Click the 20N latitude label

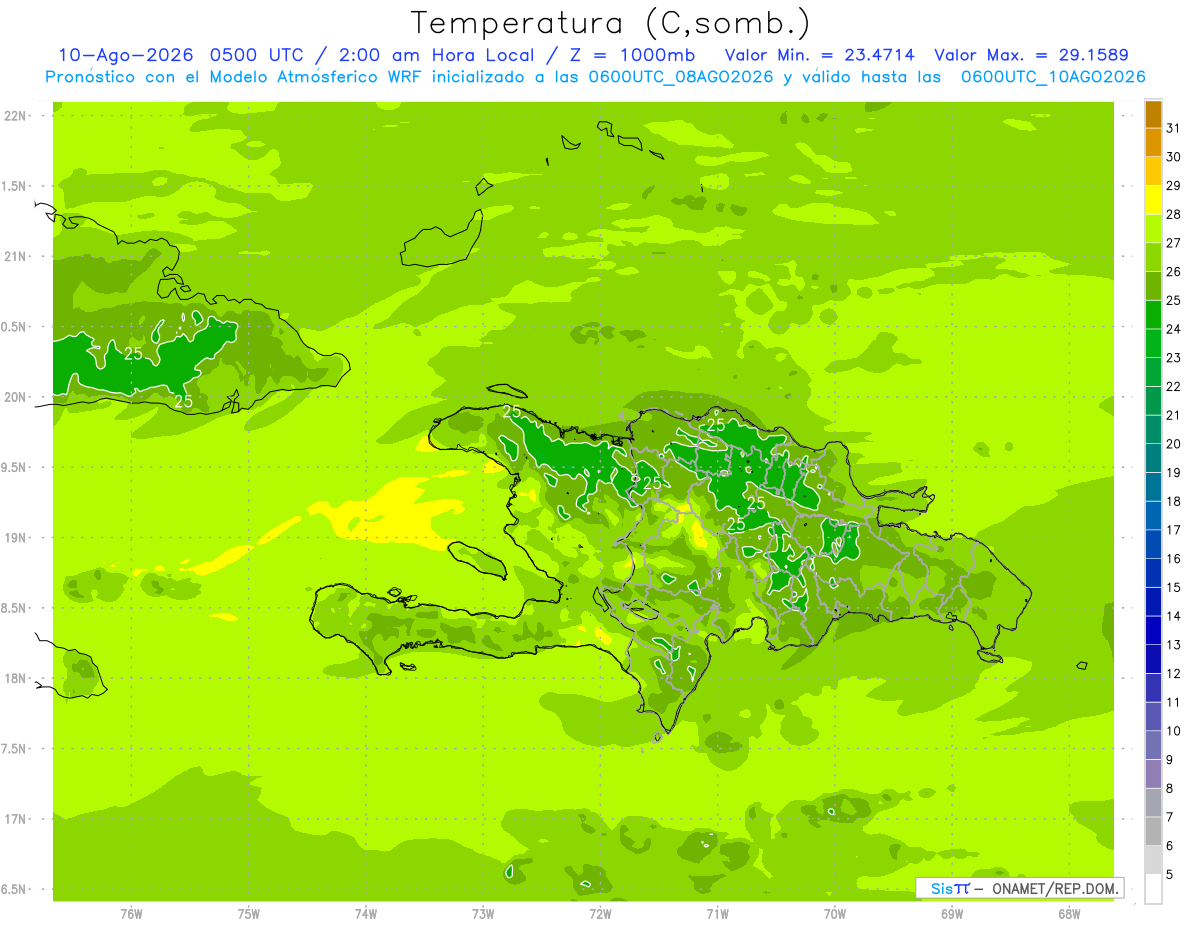[x=17, y=397]
